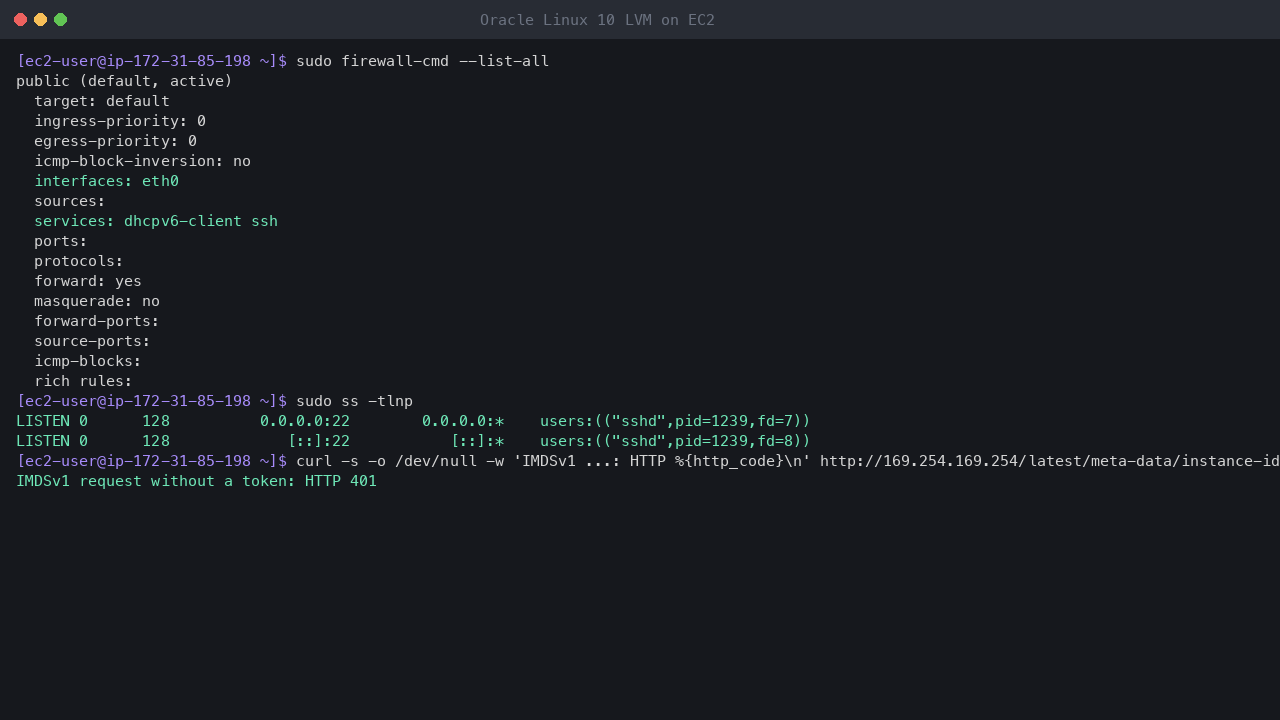Click the 'forward-ports:' line
1280x720 pixels.
point(97,321)
